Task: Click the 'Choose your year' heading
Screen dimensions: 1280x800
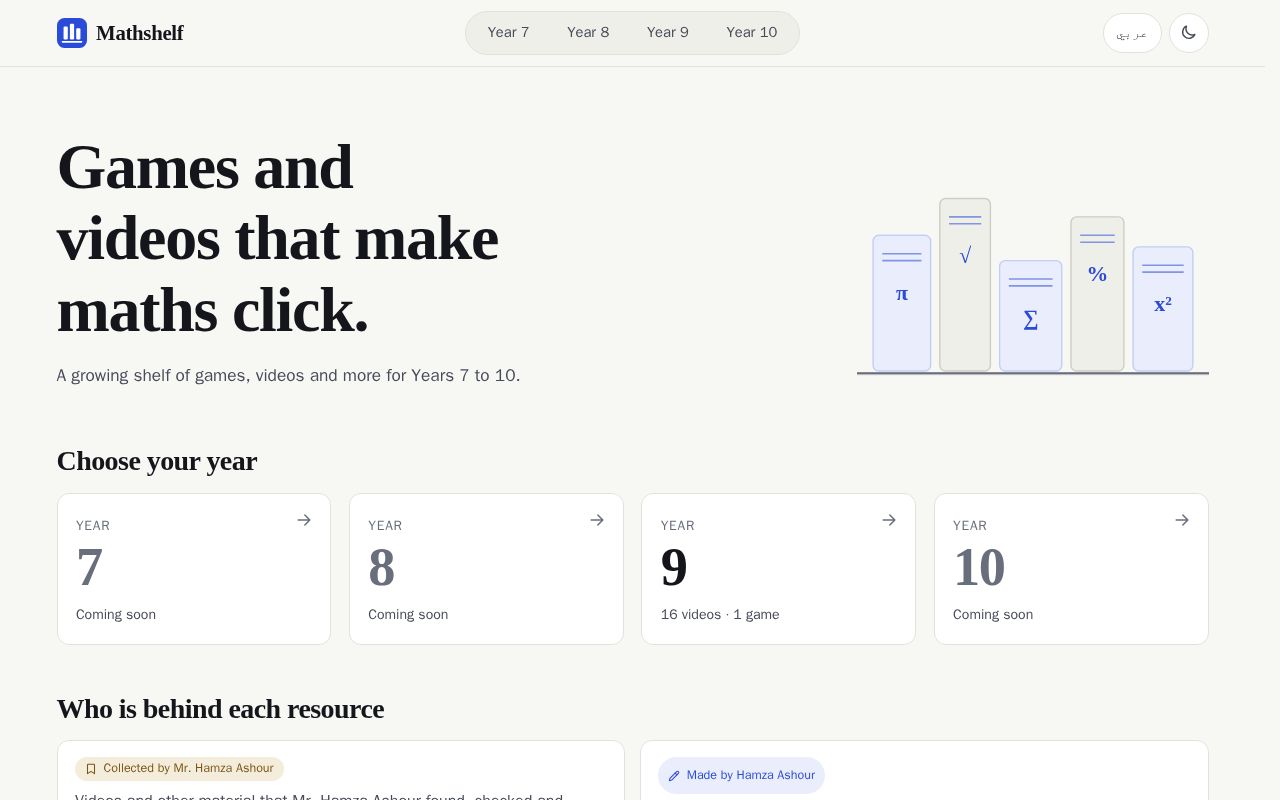Action: pos(157,461)
